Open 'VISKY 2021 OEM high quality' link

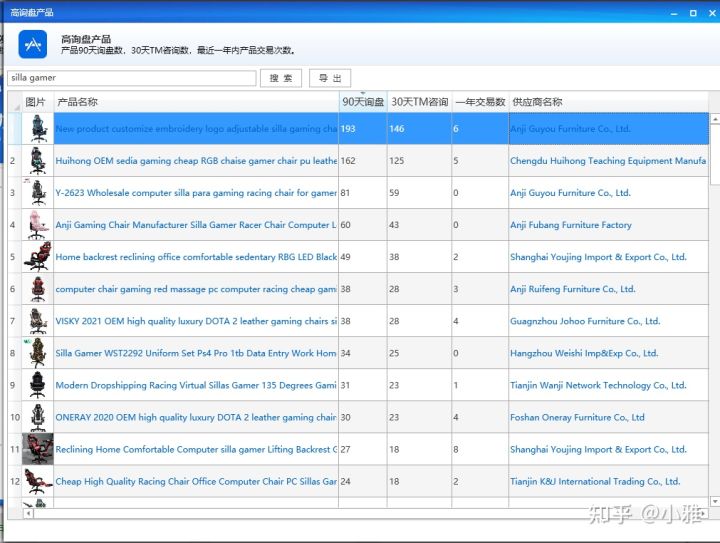196,321
